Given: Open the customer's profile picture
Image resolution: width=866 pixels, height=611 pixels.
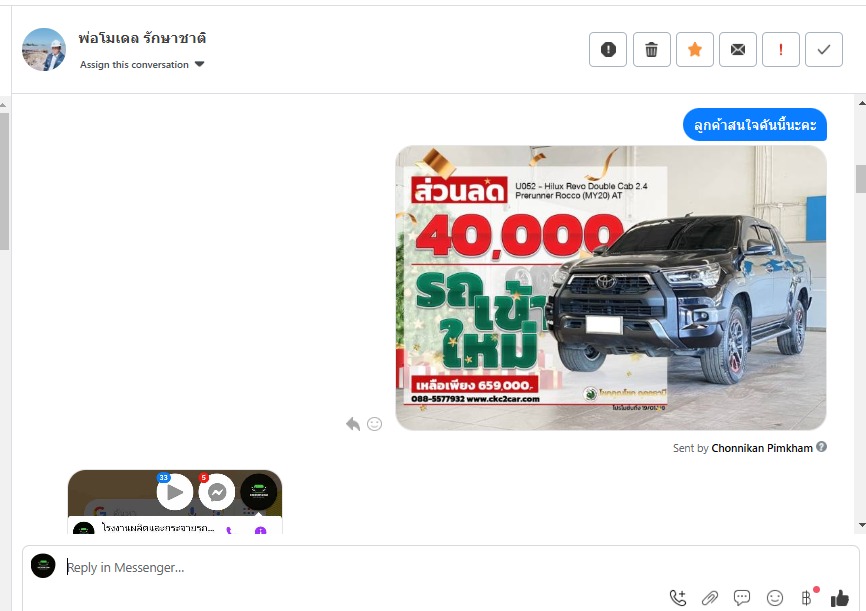Looking at the screenshot, I should pyautogui.click(x=44, y=50).
